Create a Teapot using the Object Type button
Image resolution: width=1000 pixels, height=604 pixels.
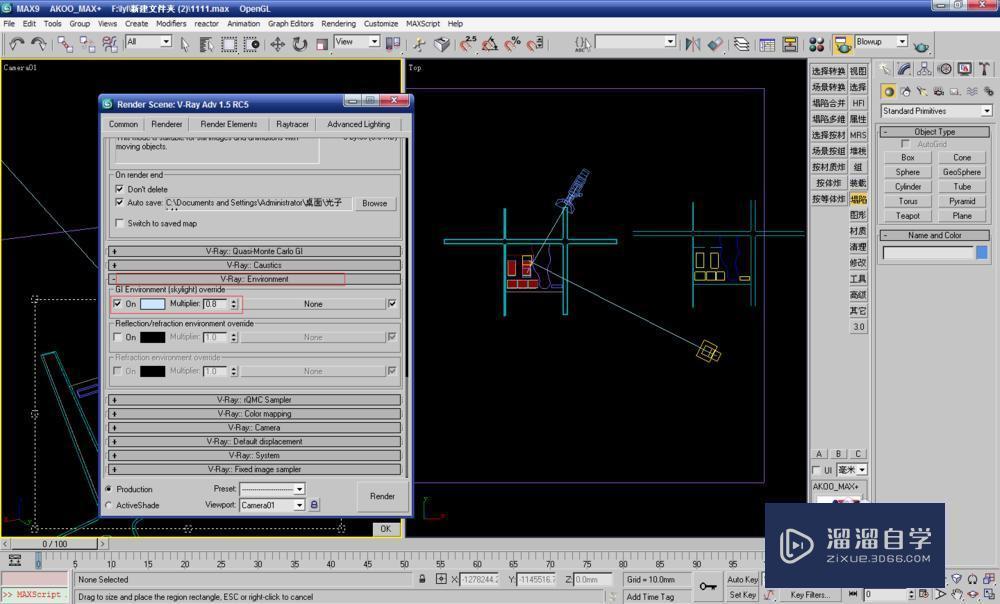coord(908,215)
